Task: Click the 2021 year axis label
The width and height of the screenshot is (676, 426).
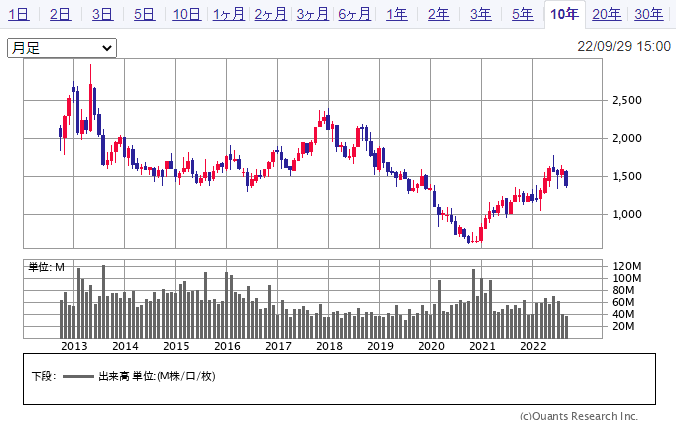Action: pyautogui.click(x=482, y=346)
